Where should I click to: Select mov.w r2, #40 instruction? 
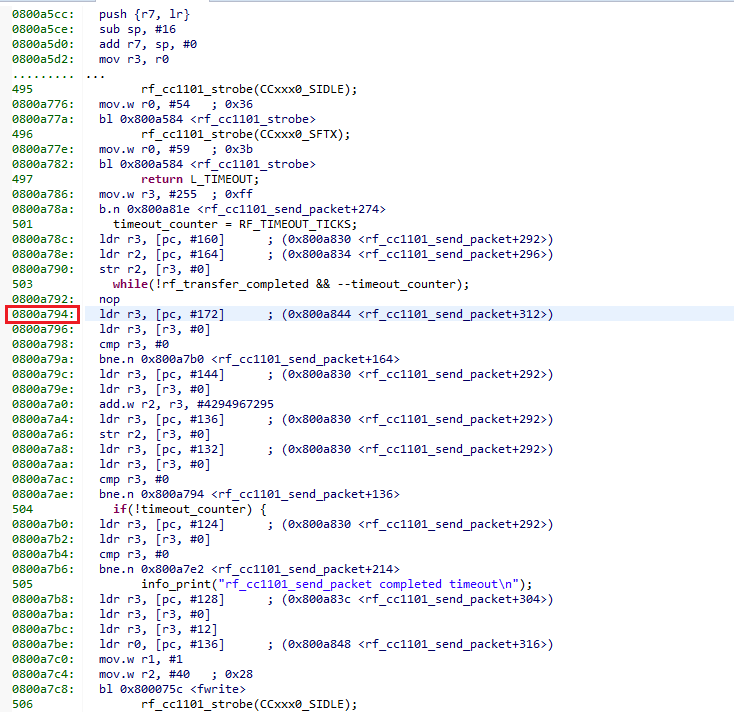pyautogui.click(x=176, y=674)
